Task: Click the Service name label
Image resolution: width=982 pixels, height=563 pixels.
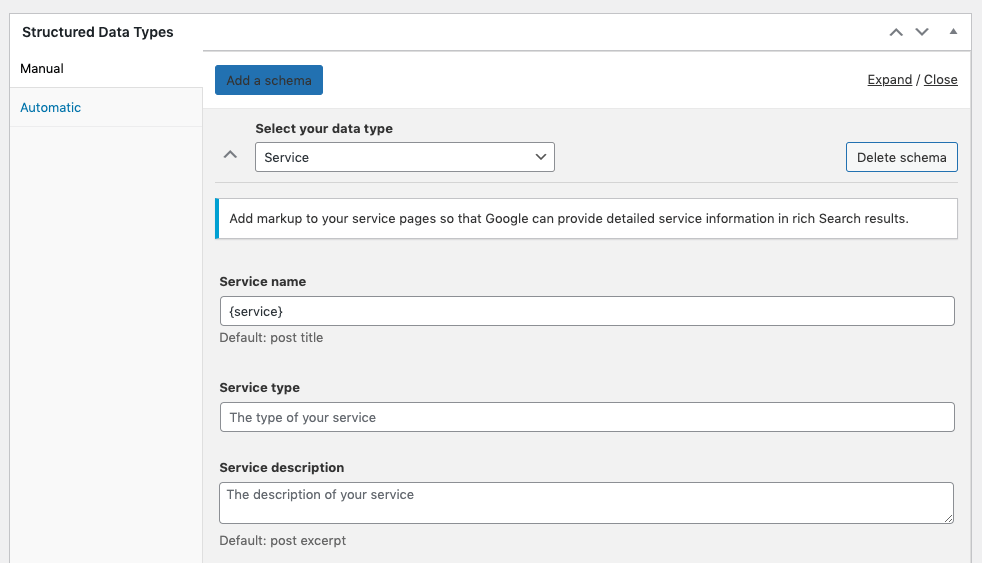Action: click(262, 282)
